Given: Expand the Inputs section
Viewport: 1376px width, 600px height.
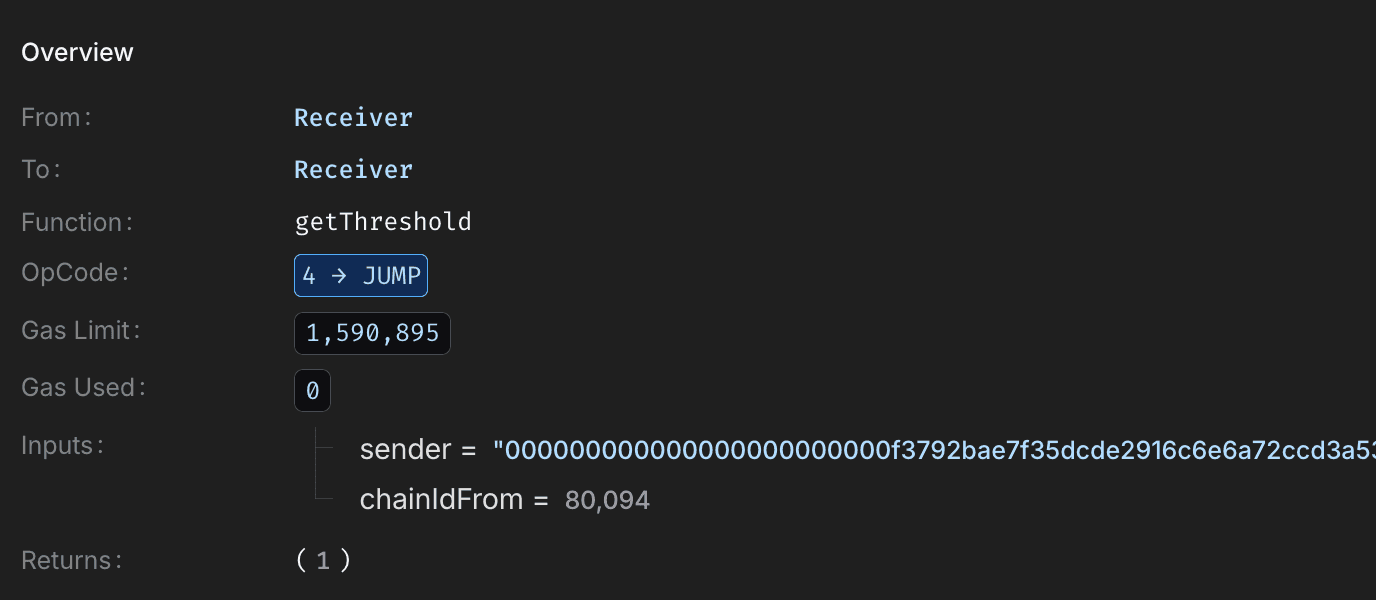Looking at the screenshot, I should tap(62, 445).
